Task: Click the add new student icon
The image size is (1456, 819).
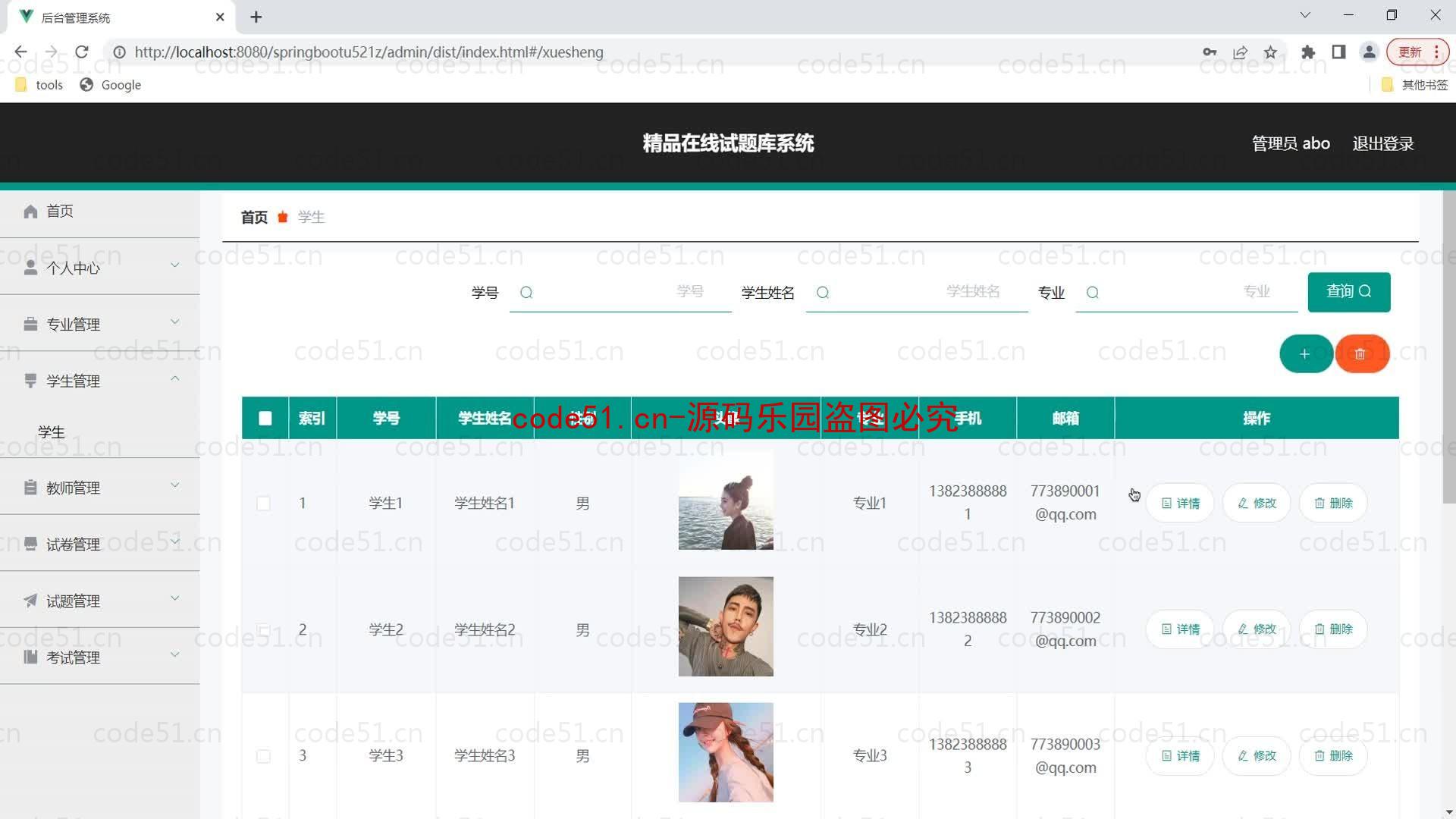Action: (1305, 354)
